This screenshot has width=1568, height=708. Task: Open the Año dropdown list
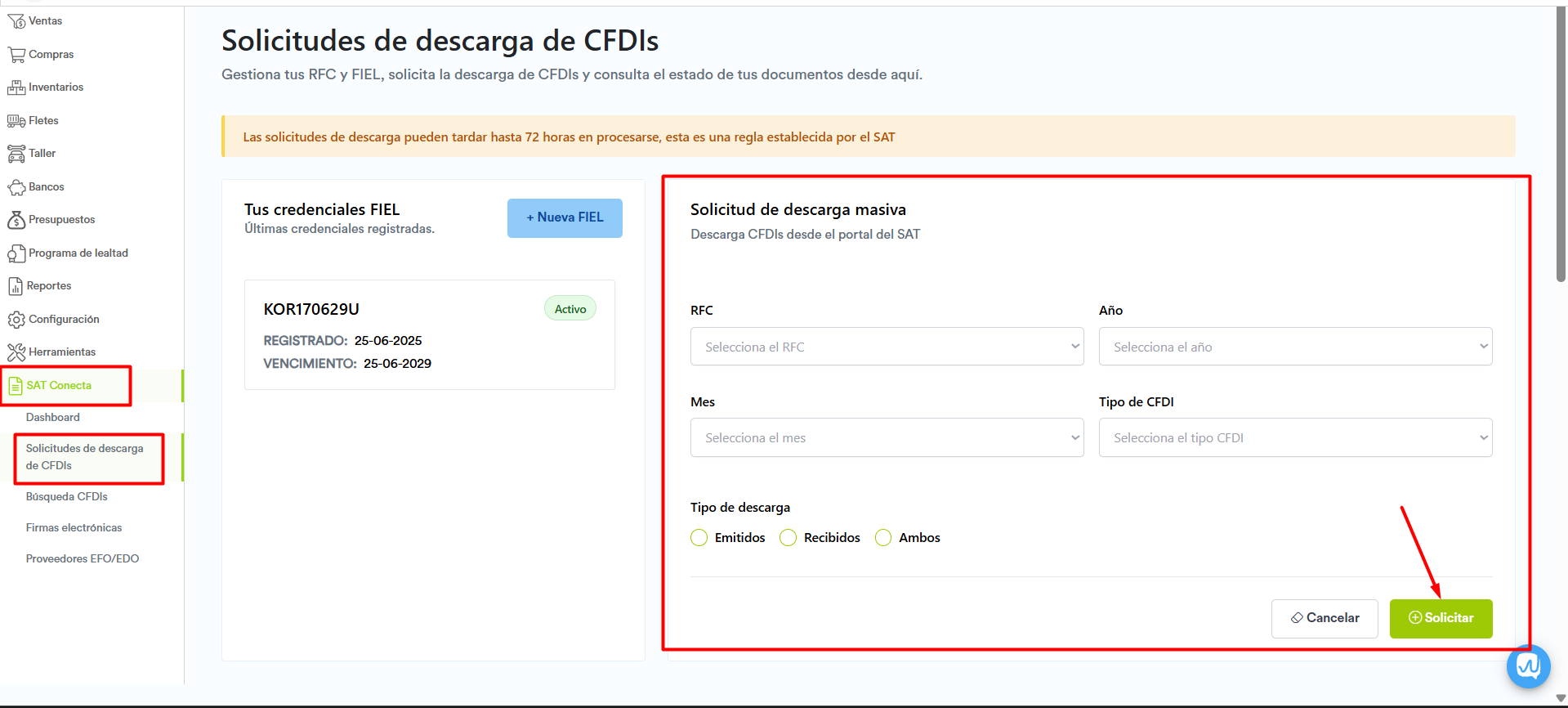[1295, 347]
